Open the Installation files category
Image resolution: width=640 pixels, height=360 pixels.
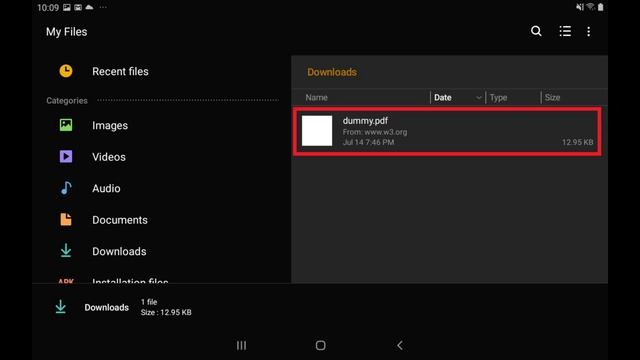130,281
